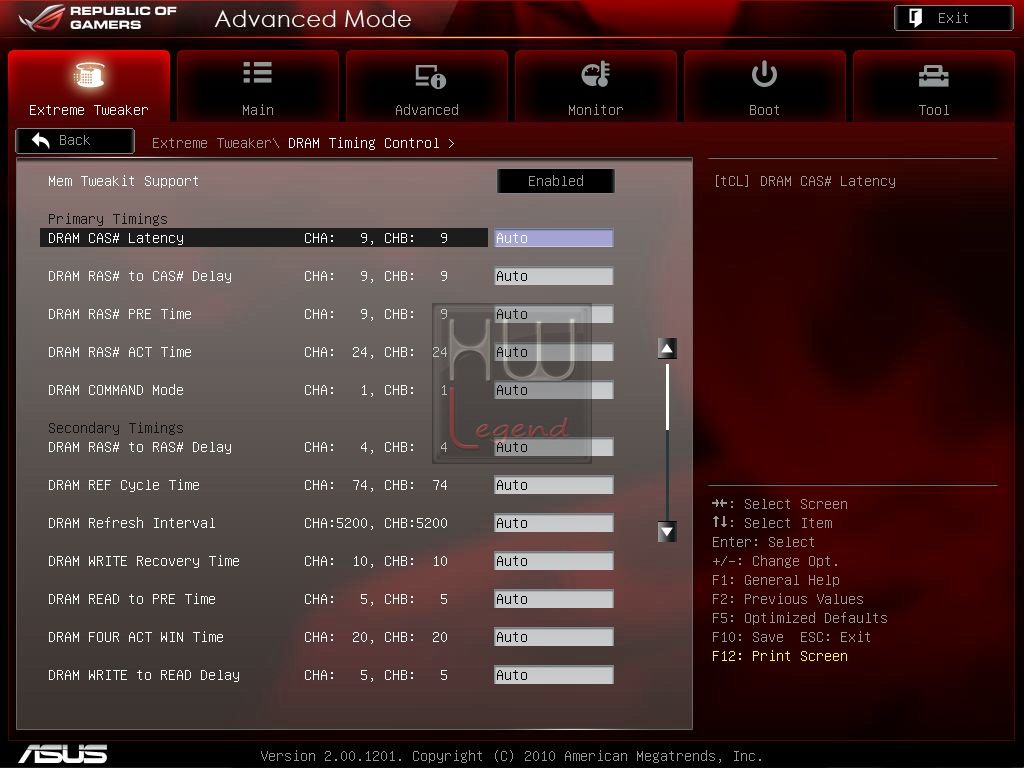Click the Boot power icon

[x=764, y=74]
